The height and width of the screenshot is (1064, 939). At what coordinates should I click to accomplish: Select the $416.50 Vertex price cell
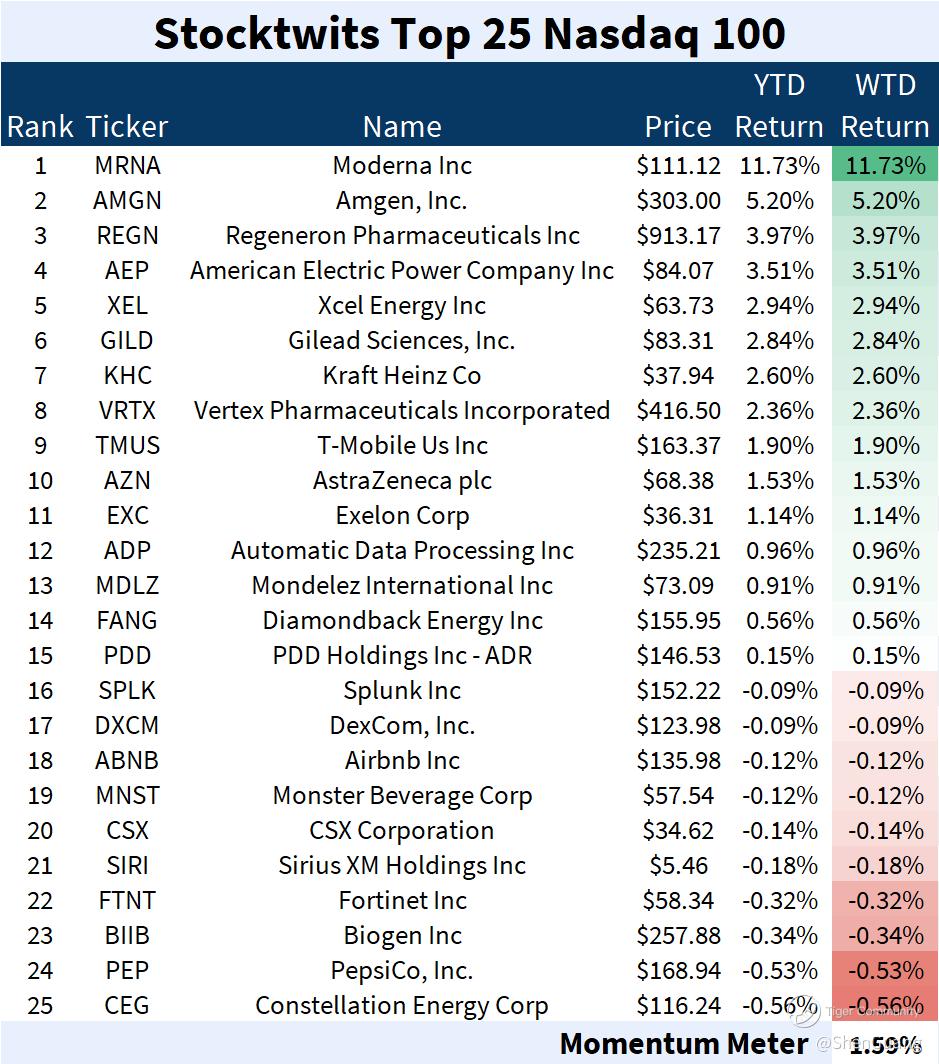click(x=678, y=411)
